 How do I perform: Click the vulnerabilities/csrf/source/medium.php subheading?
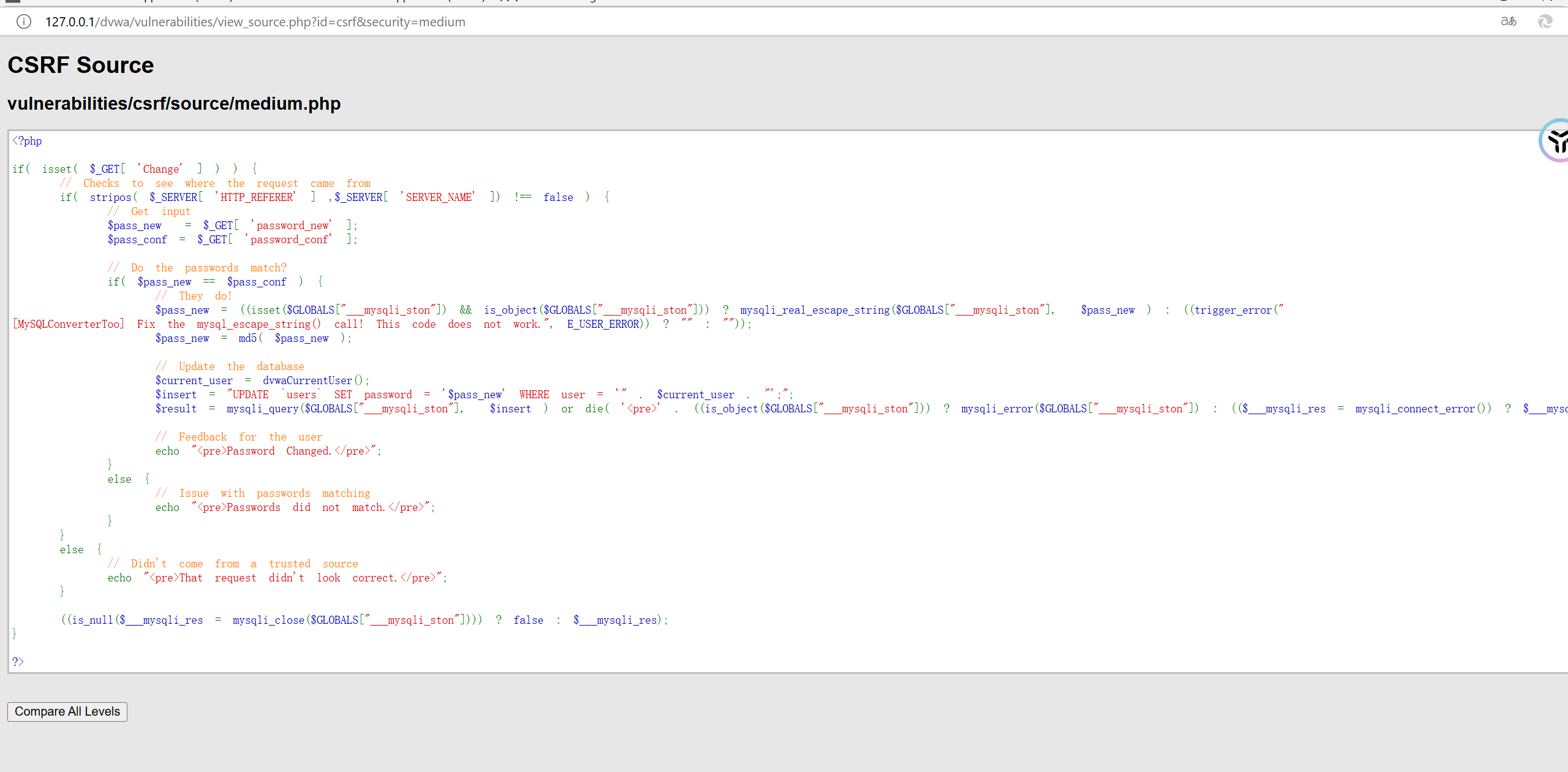point(174,104)
